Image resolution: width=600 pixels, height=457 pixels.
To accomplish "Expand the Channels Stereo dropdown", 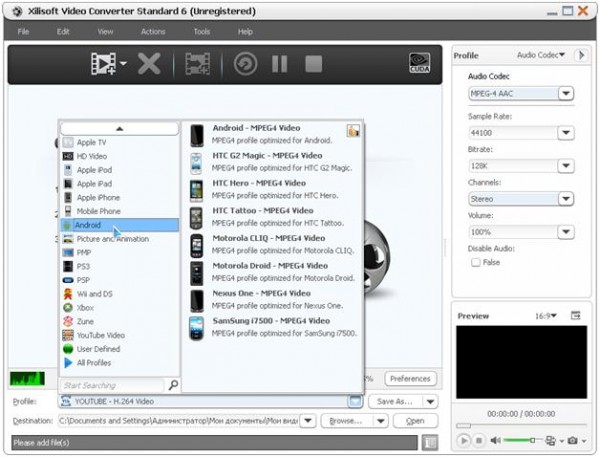I will (566, 199).
